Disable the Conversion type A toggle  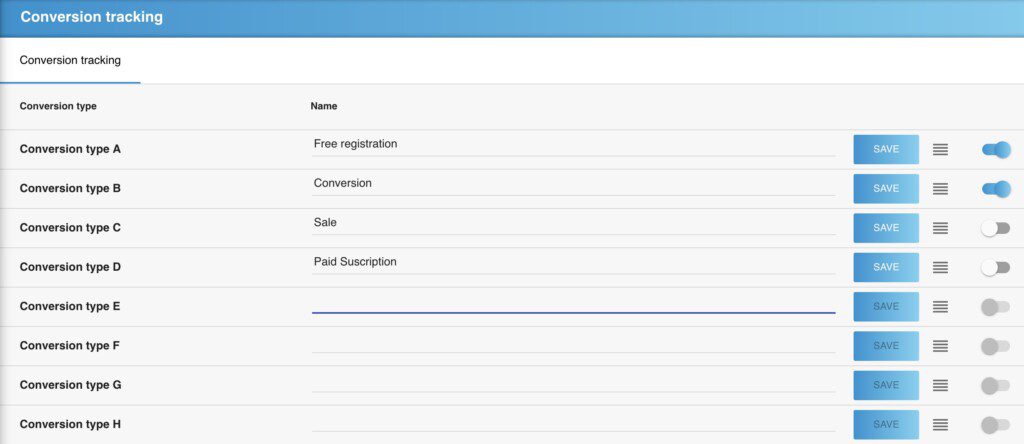point(996,149)
